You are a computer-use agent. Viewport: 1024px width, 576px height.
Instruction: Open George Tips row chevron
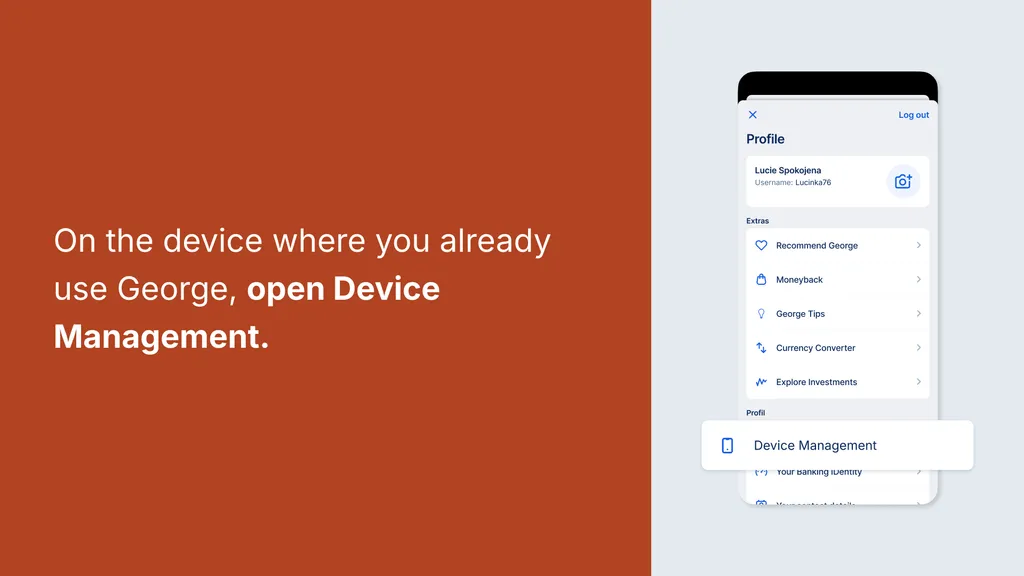point(918,313)
